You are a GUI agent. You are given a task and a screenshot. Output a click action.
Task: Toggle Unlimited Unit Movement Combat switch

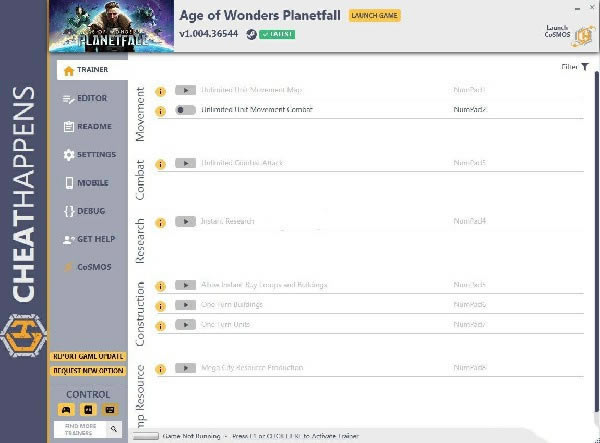(185, 109)
